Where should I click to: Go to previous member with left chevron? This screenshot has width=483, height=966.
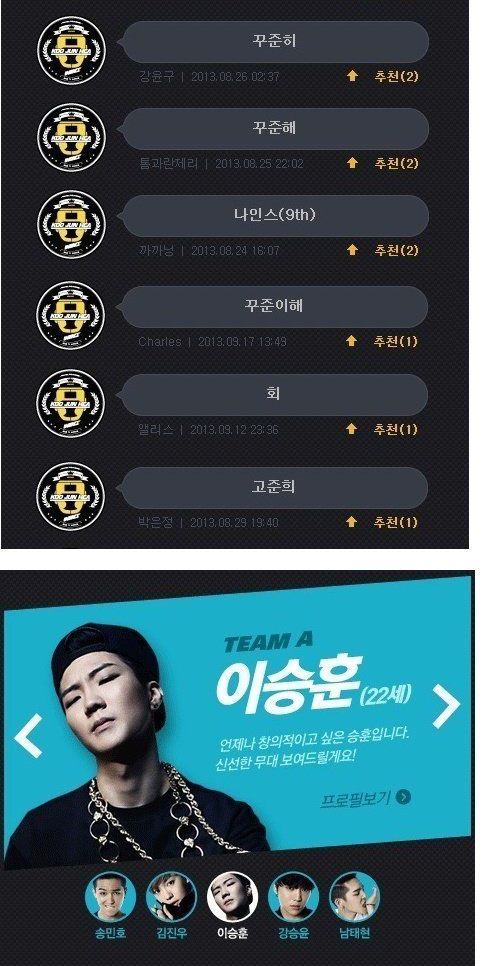28,735
